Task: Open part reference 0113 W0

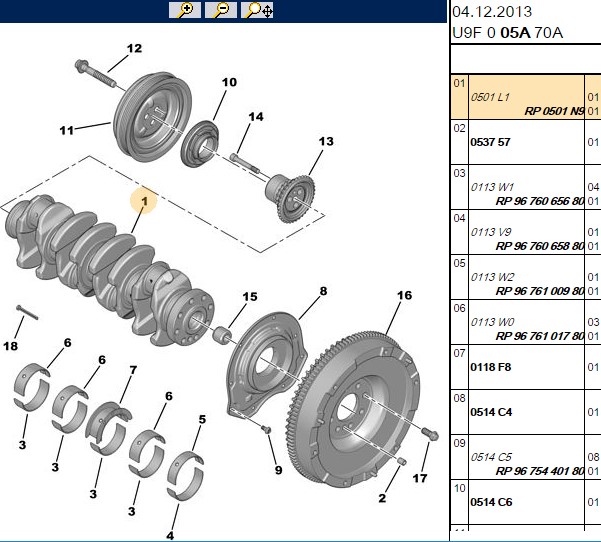Action: pyautogui.click(x=493, y=322)
